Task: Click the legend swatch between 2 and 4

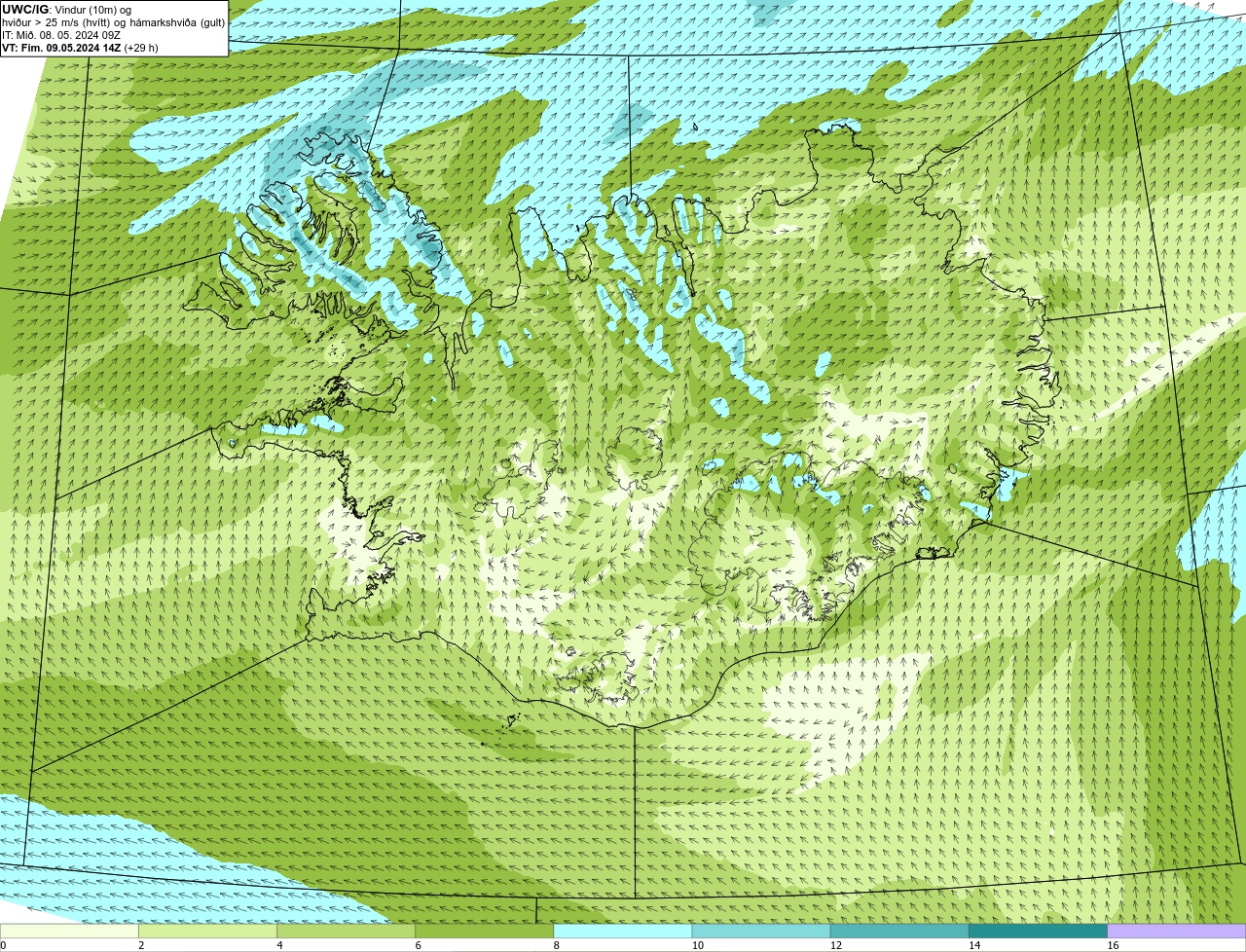Action: [207, 931]
